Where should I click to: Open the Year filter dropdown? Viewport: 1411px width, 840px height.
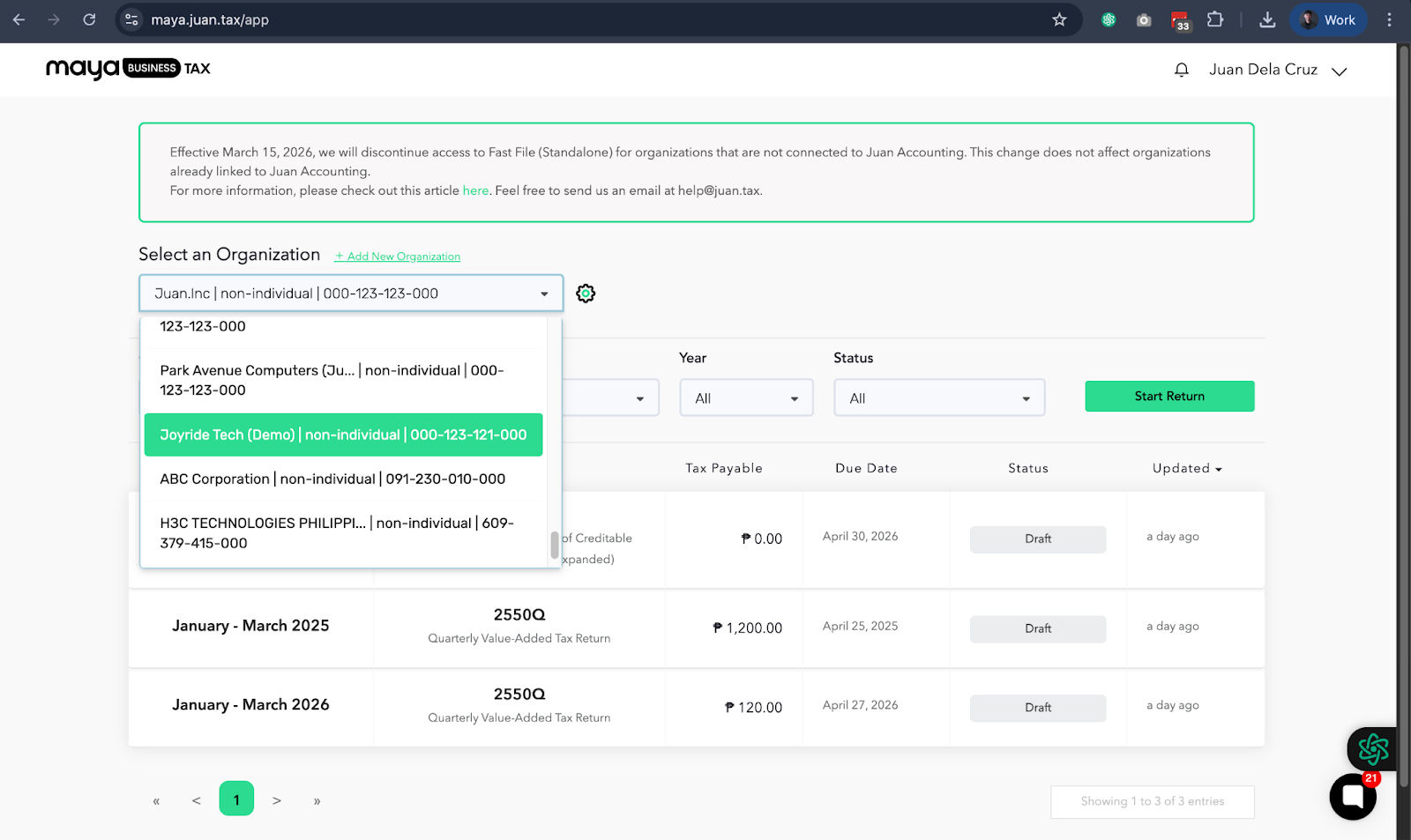pos(746,398)
